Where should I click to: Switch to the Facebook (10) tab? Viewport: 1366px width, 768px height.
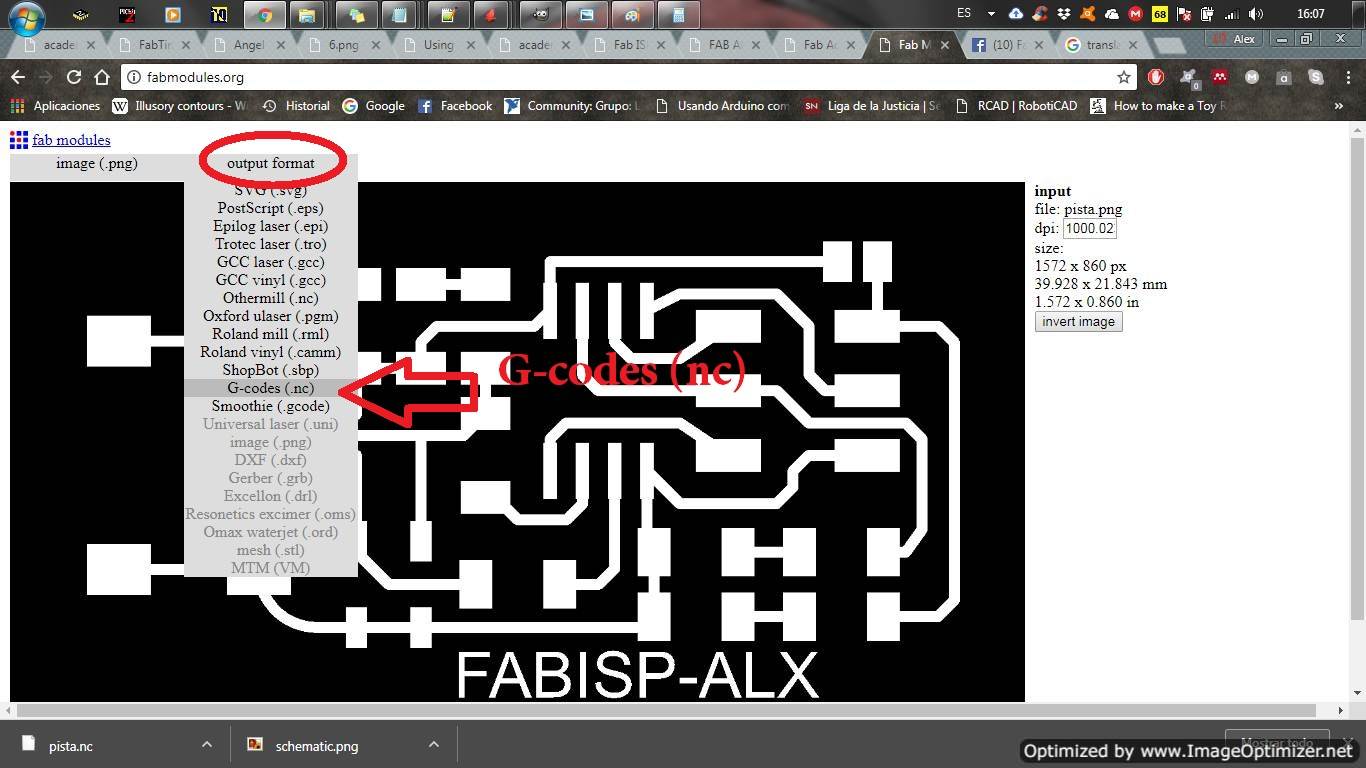click(x=1007, y=45)
